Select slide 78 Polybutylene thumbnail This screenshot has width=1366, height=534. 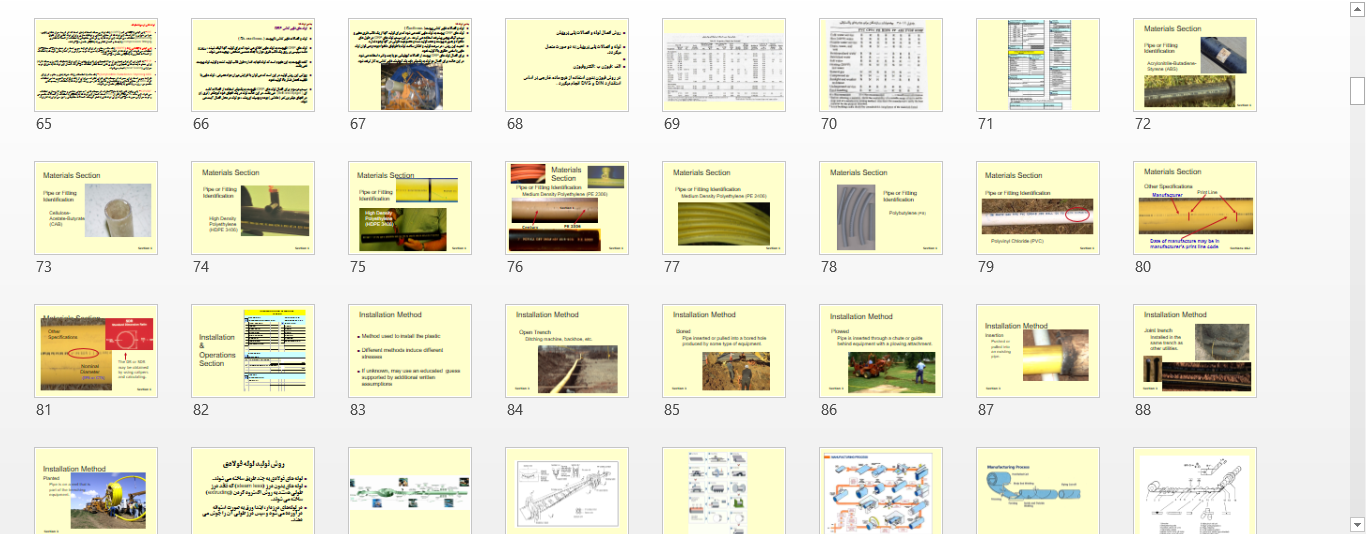pyautogui.click(x=881, y=208)
